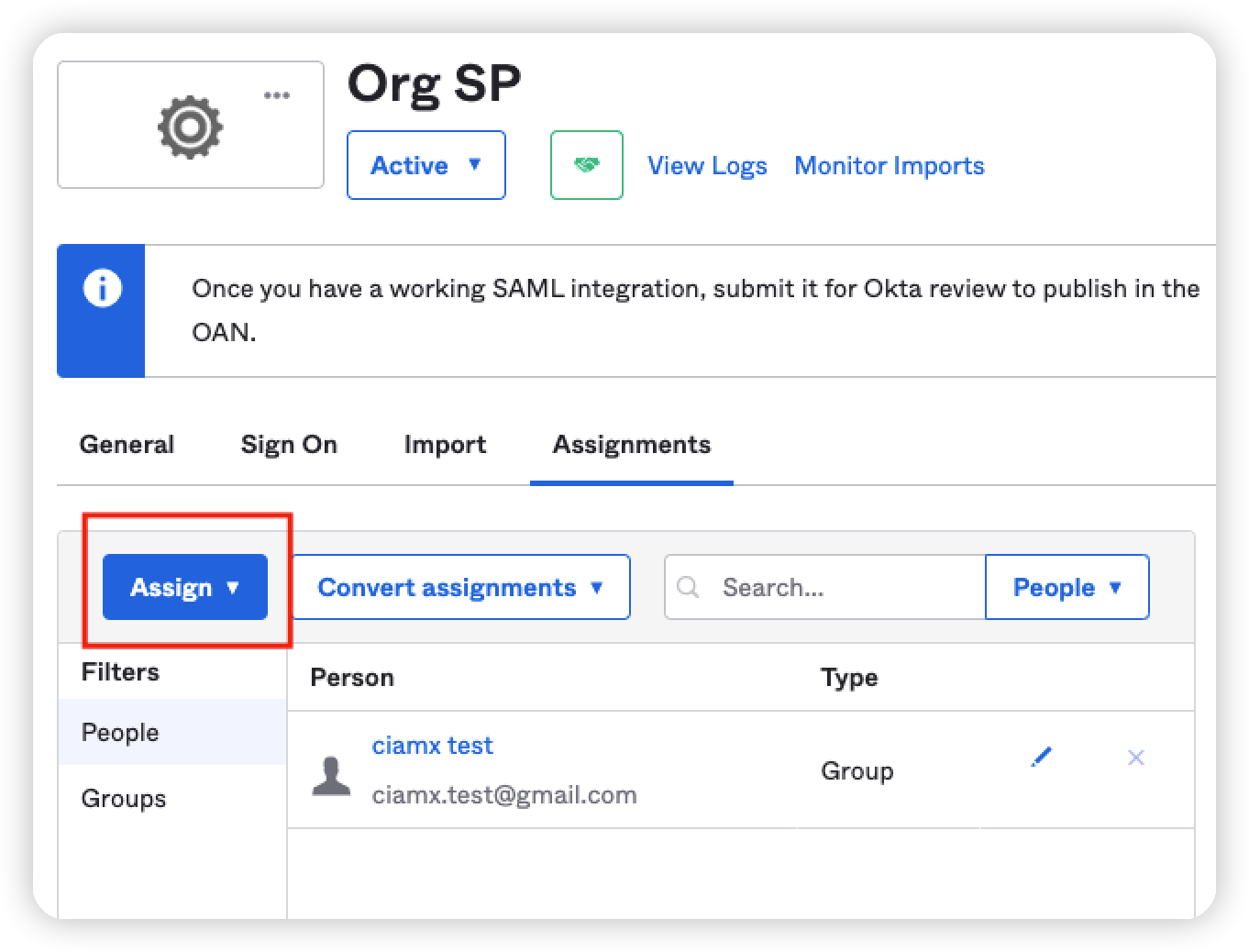Click the gear app logo icon
The width and height of the screenshot is (1249, 952).
tap(190, 126)
